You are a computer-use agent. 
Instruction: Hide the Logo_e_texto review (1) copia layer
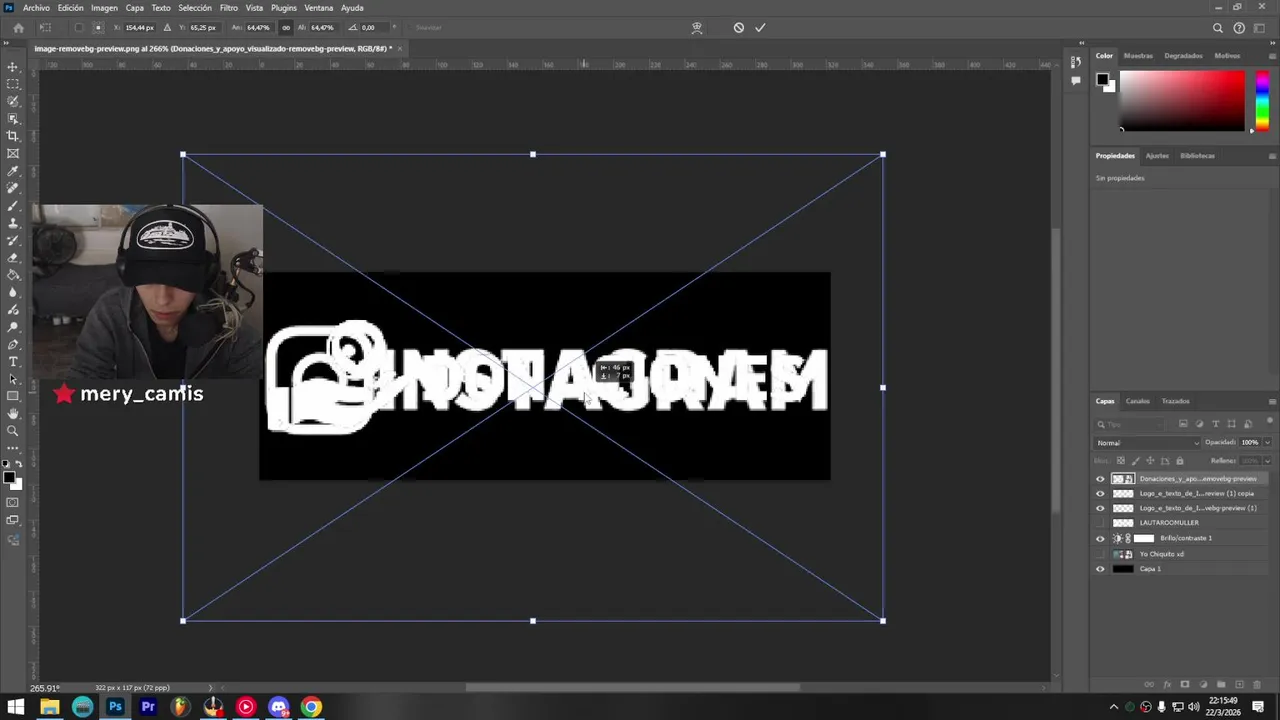click(x=1101, y=494)
